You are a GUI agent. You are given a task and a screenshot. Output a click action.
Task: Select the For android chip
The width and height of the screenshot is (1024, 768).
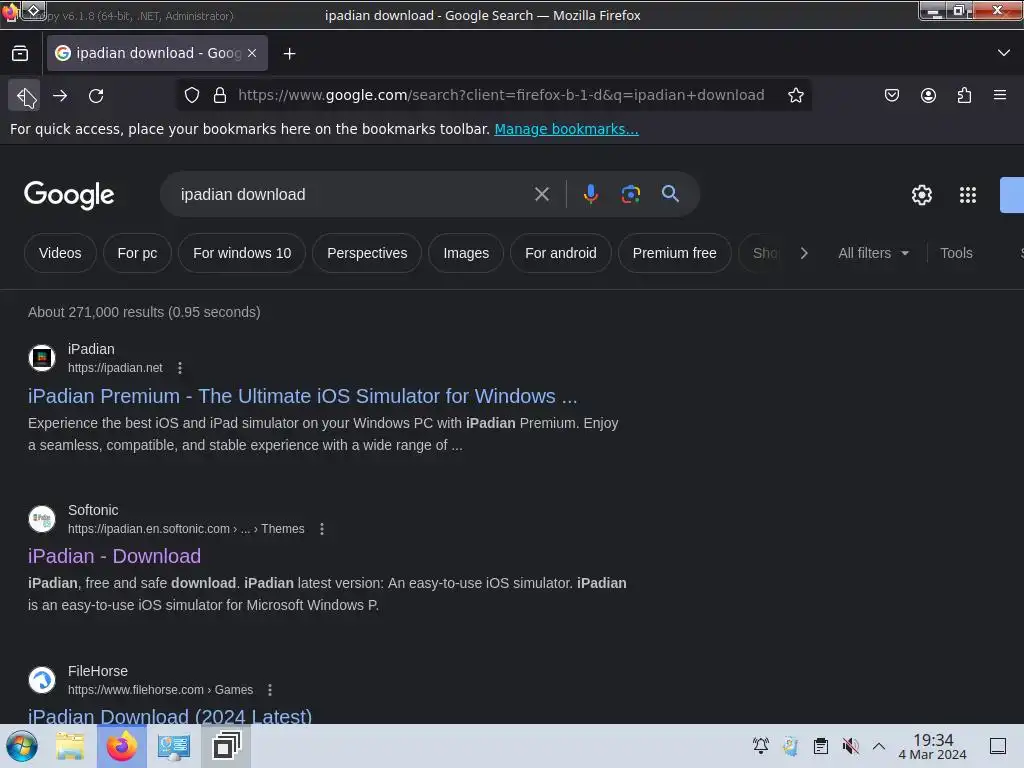tap(560, 253)
